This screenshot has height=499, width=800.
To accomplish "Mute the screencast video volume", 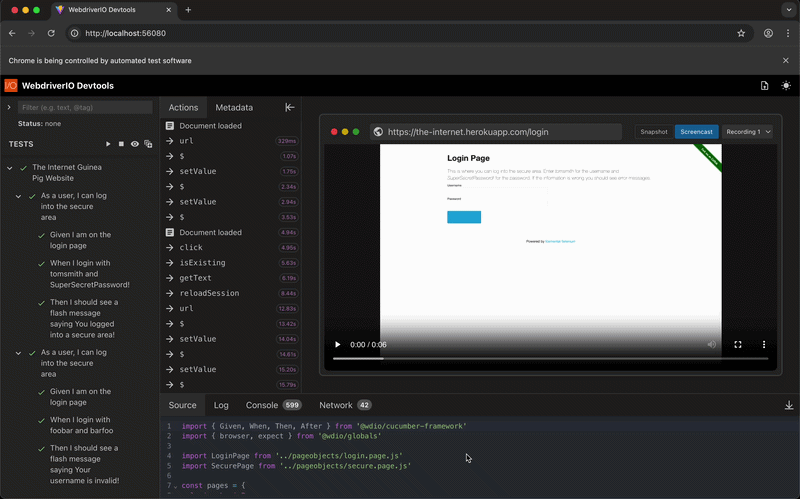I will click(x=712, y=344).
